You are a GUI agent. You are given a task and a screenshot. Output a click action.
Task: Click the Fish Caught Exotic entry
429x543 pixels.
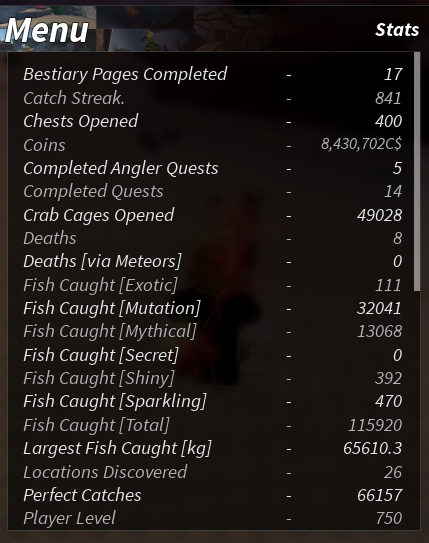click(x=213, y=285)
